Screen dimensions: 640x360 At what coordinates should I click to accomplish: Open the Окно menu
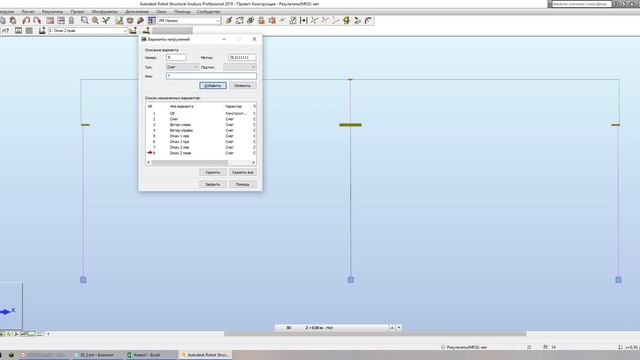pyautogui.click(x=161, y=12)
